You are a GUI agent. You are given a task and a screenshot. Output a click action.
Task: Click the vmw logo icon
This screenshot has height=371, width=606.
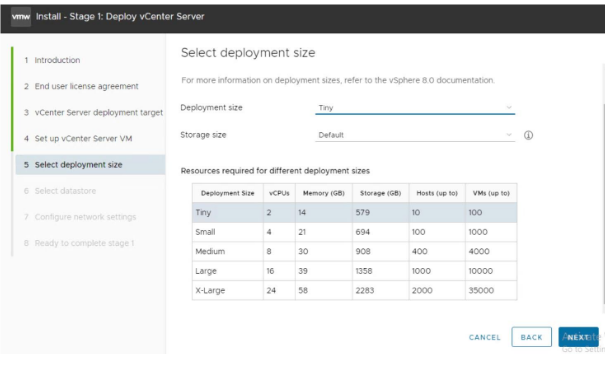tap(21, 17)
